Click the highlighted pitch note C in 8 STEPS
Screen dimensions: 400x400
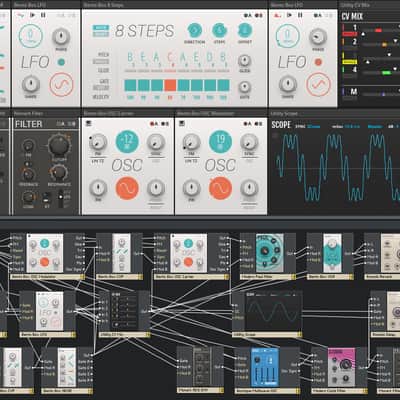170,57
